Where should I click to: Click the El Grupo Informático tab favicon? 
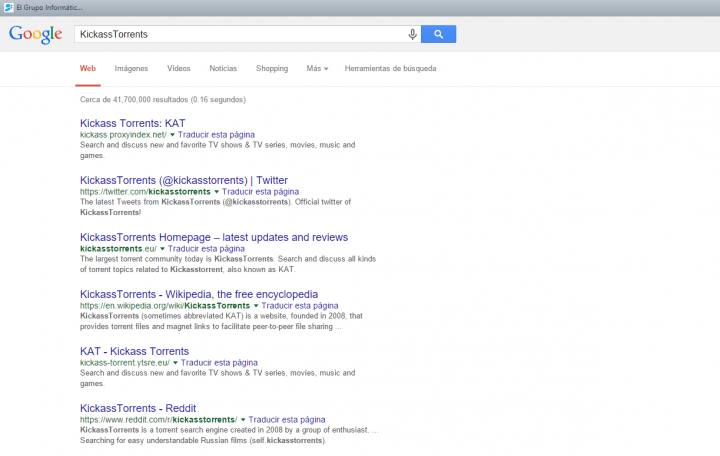click(8, 7)
